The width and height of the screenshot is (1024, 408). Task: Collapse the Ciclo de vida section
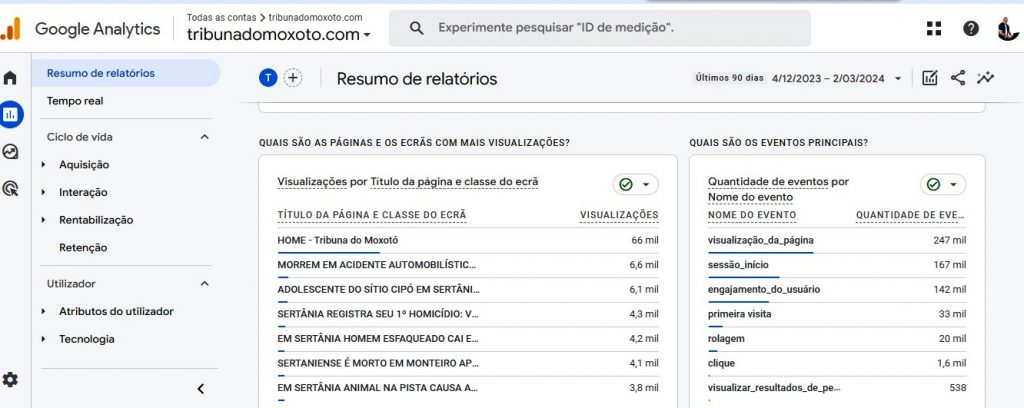tap(205, 137)
